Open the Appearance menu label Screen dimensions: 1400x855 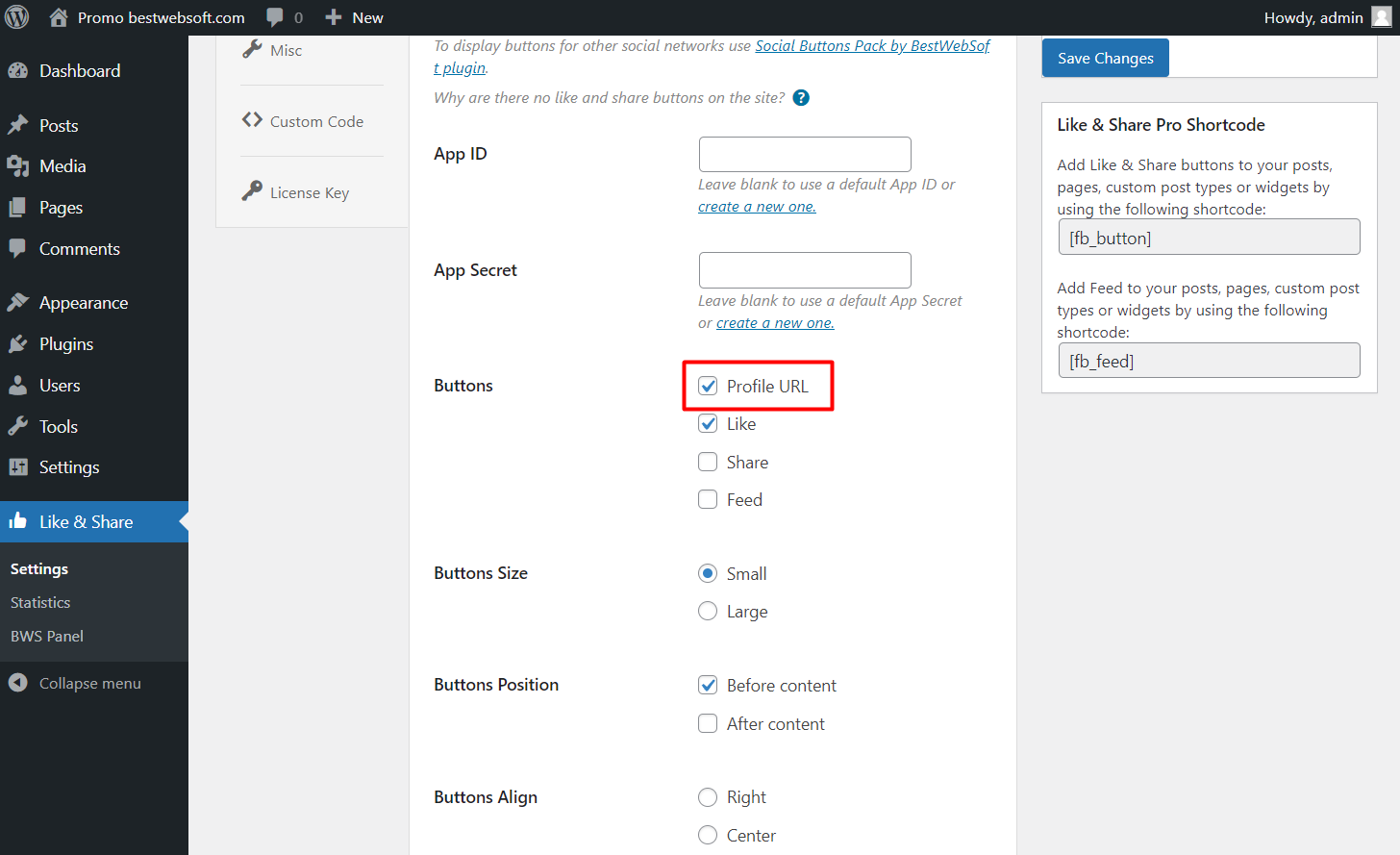coord(84,302)
